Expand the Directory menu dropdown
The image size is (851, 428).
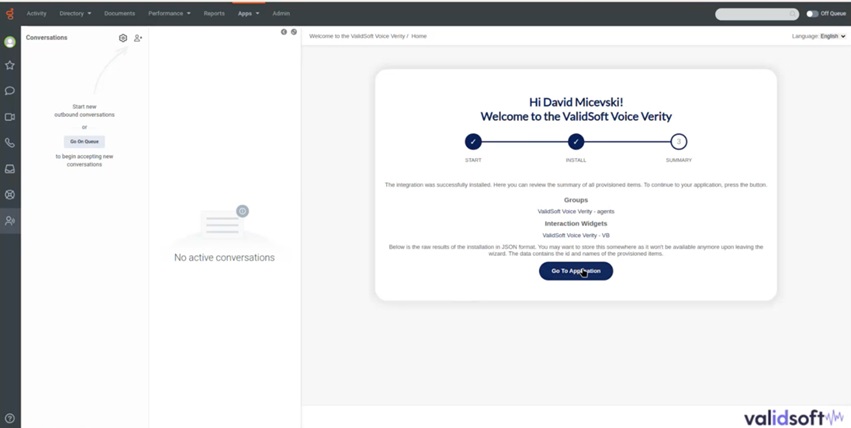(x=75, y=14)
